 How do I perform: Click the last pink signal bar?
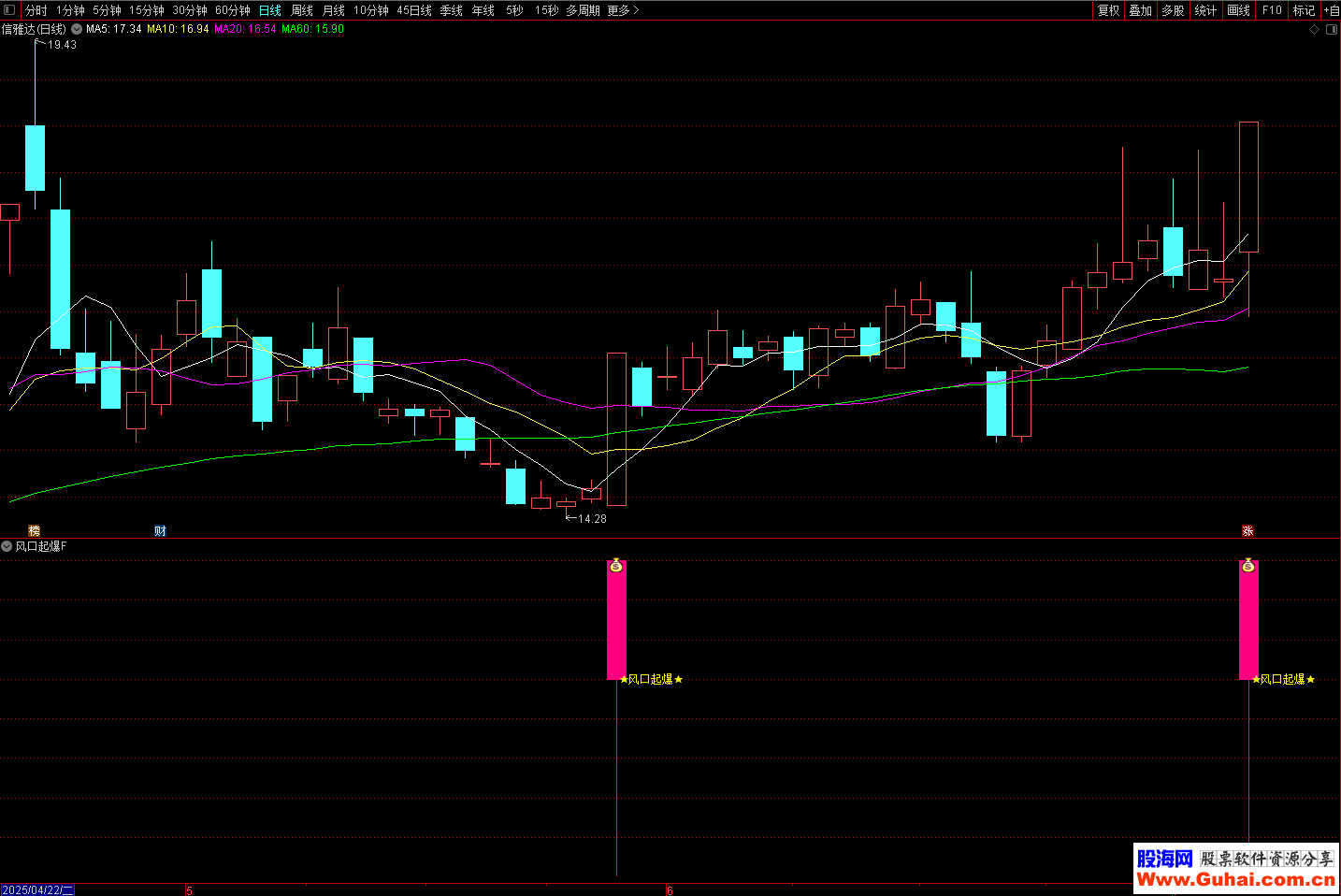pos(1248,620)
